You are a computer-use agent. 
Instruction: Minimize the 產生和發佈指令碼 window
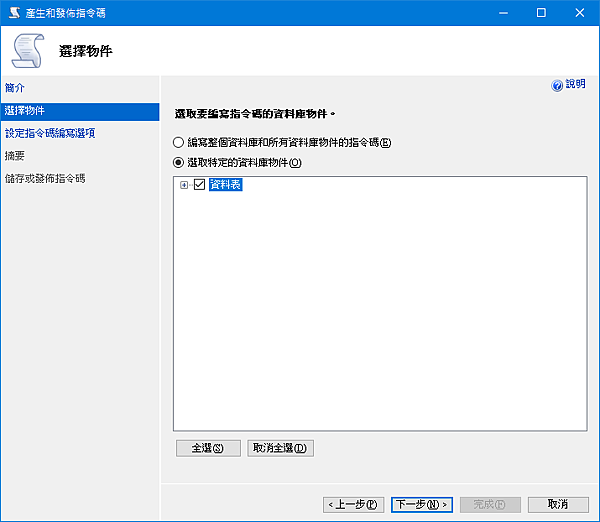click(x=503, y=13)
